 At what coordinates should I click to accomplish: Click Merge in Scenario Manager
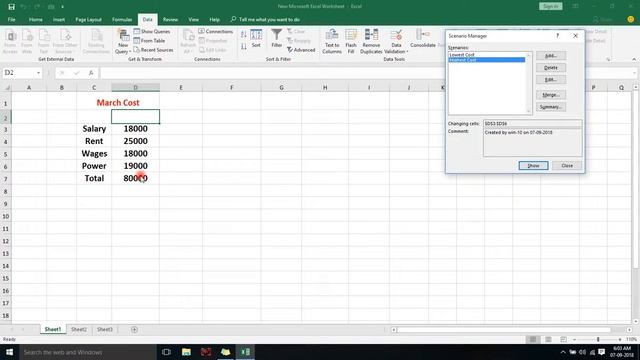pyautogui.click(x=551, y=95)
